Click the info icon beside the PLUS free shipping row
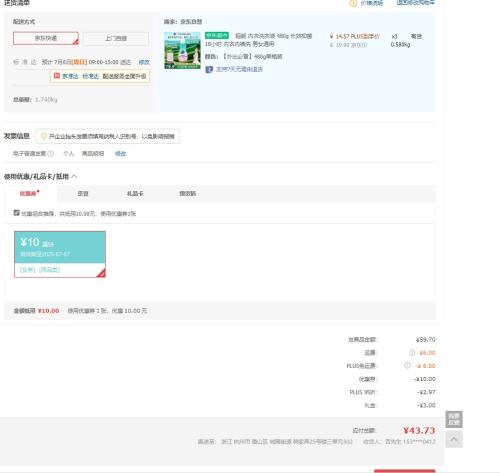 pyautogui.click(x=407, y=365)
